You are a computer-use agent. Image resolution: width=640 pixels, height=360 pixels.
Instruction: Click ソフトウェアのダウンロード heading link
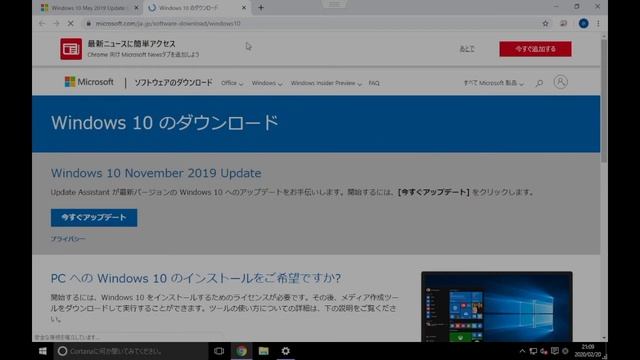(x=173, y=83)
